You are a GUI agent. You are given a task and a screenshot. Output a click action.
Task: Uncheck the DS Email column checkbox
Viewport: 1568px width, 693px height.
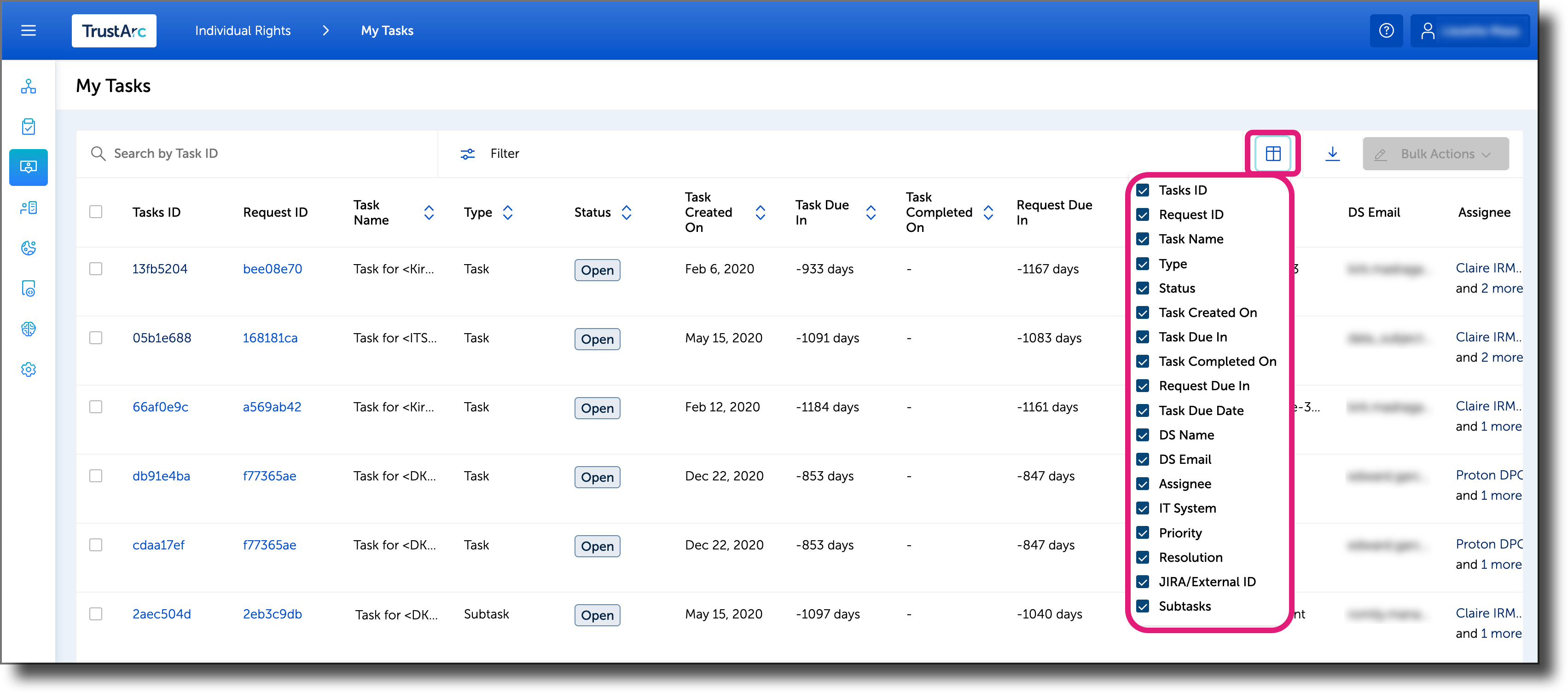(x=1143, y=459)
